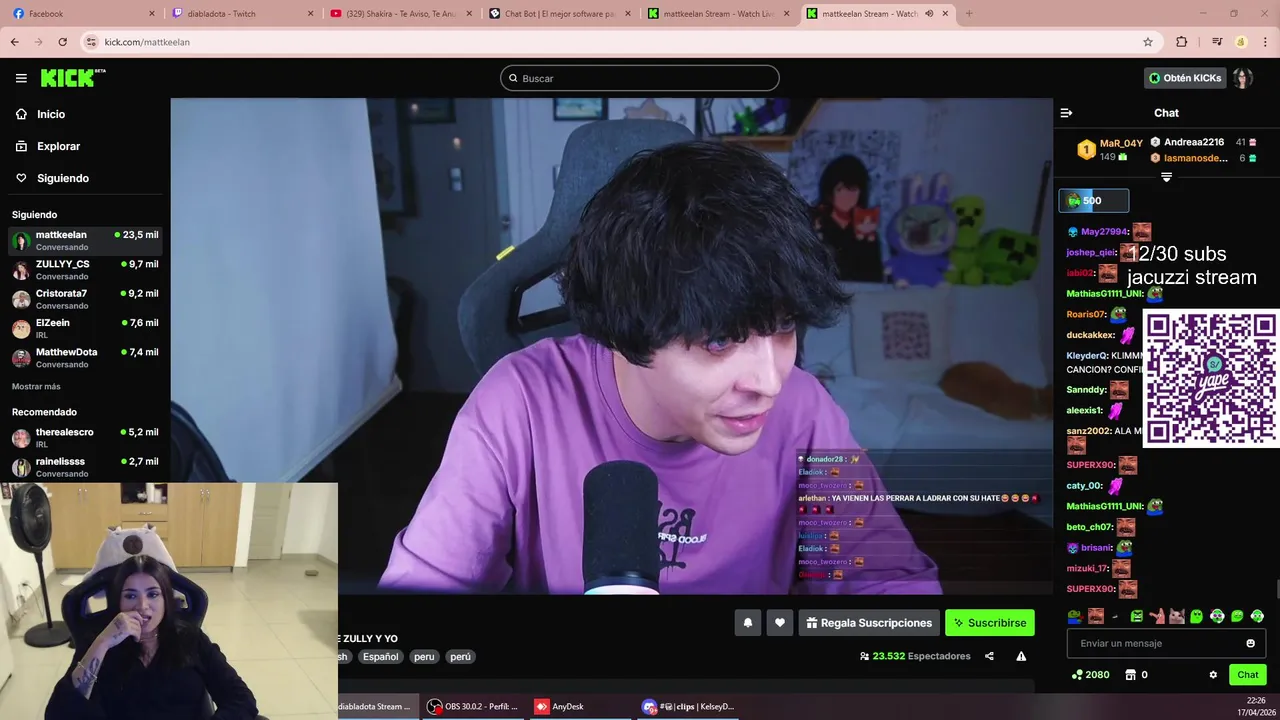Open the ElZeein followed channel
The image size is (1280, 720).
click(x=85, y=328)
